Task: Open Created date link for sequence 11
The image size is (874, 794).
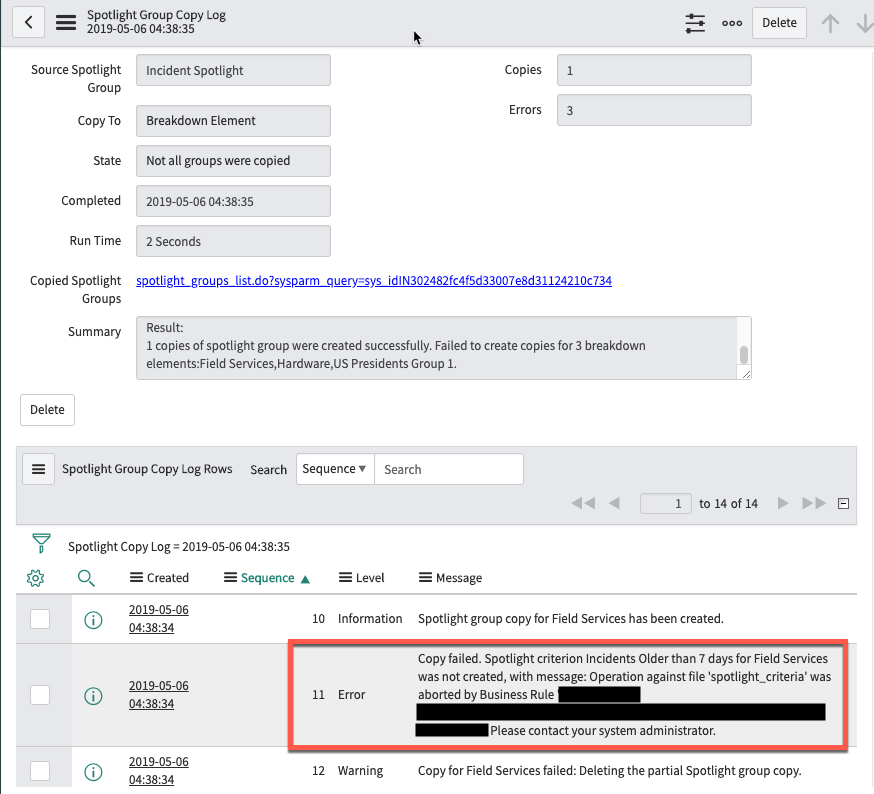Action: 159,695
